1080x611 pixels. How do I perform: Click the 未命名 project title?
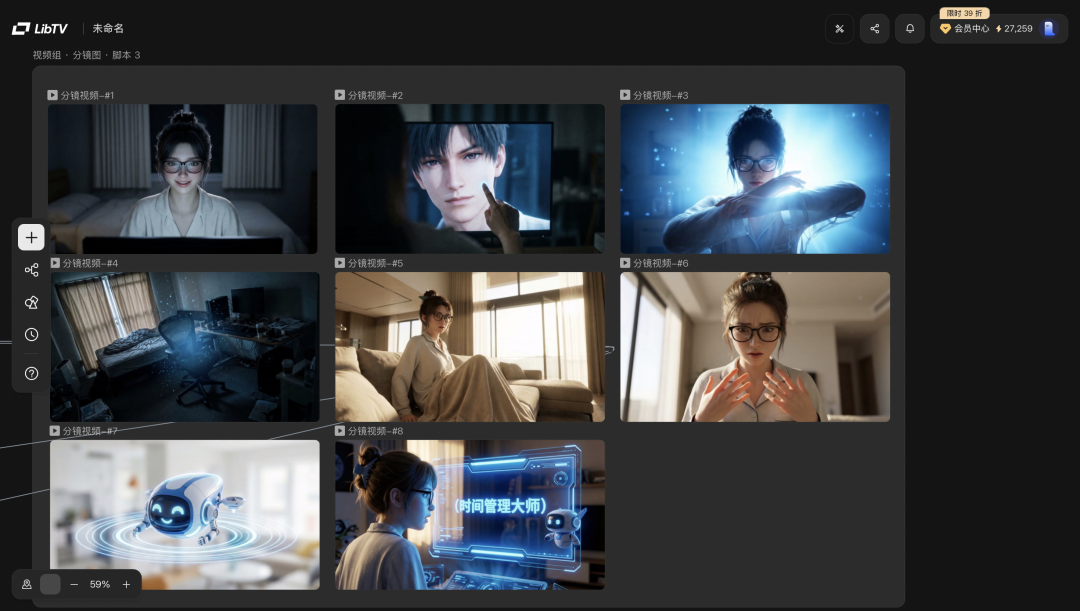pyautogui.click(x=108, y=29)
